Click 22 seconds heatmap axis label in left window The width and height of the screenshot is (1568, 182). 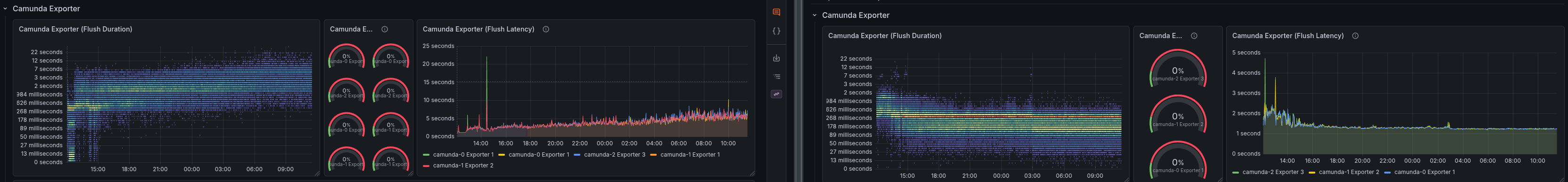tap(47, 52)
